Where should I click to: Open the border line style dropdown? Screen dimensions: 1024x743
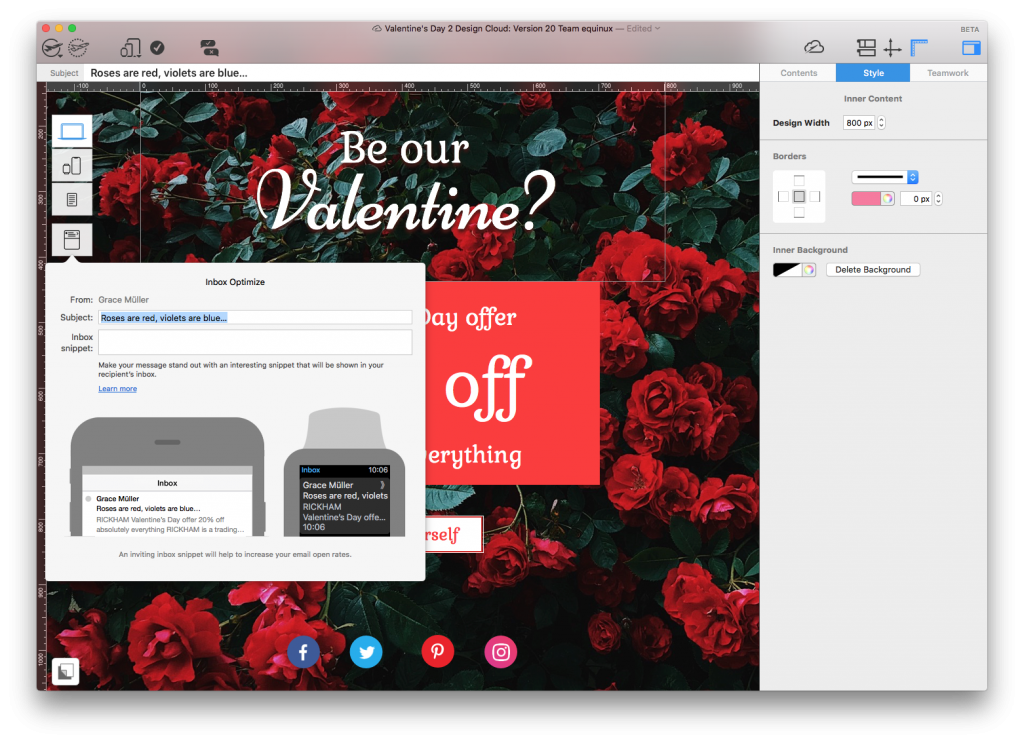pos(885,177)
